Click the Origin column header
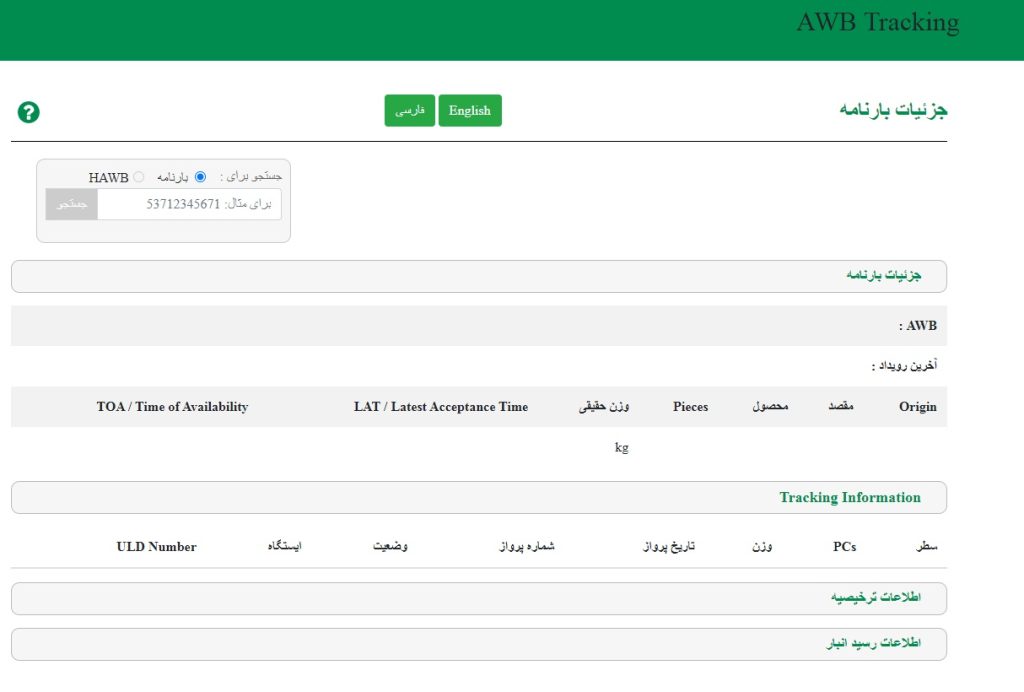Screen dimensions: 1024x692 click(x=917, y=407)
